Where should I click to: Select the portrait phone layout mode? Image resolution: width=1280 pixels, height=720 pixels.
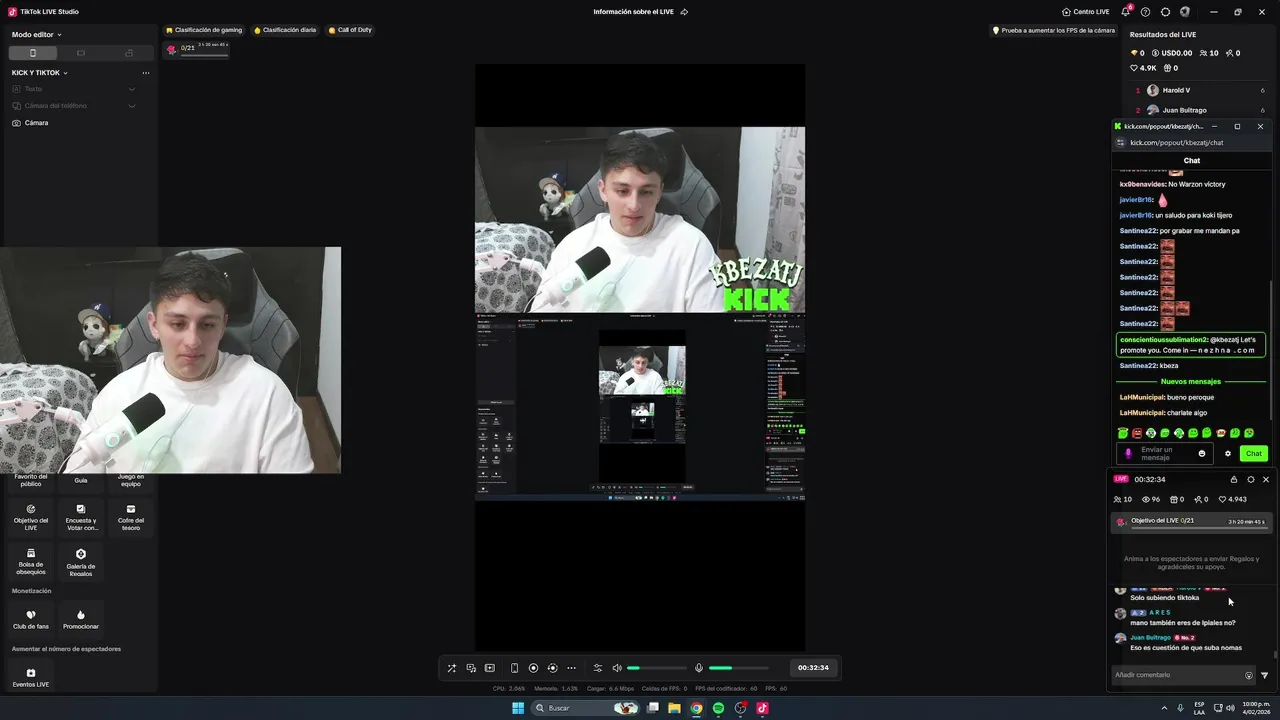pos(32,53)
